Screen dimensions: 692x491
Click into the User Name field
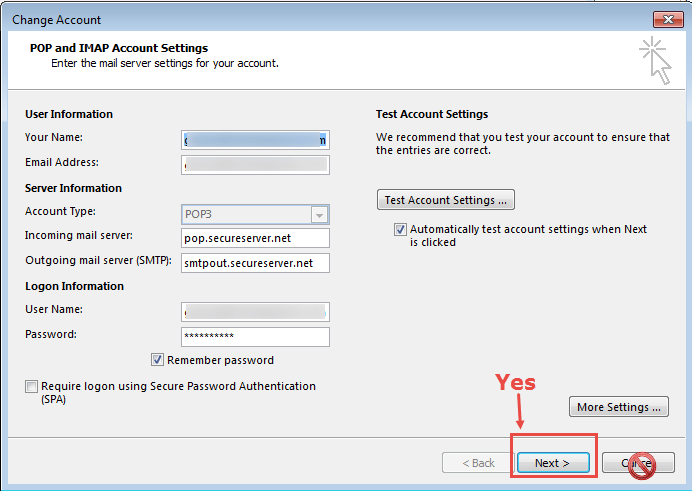point(256,312)
